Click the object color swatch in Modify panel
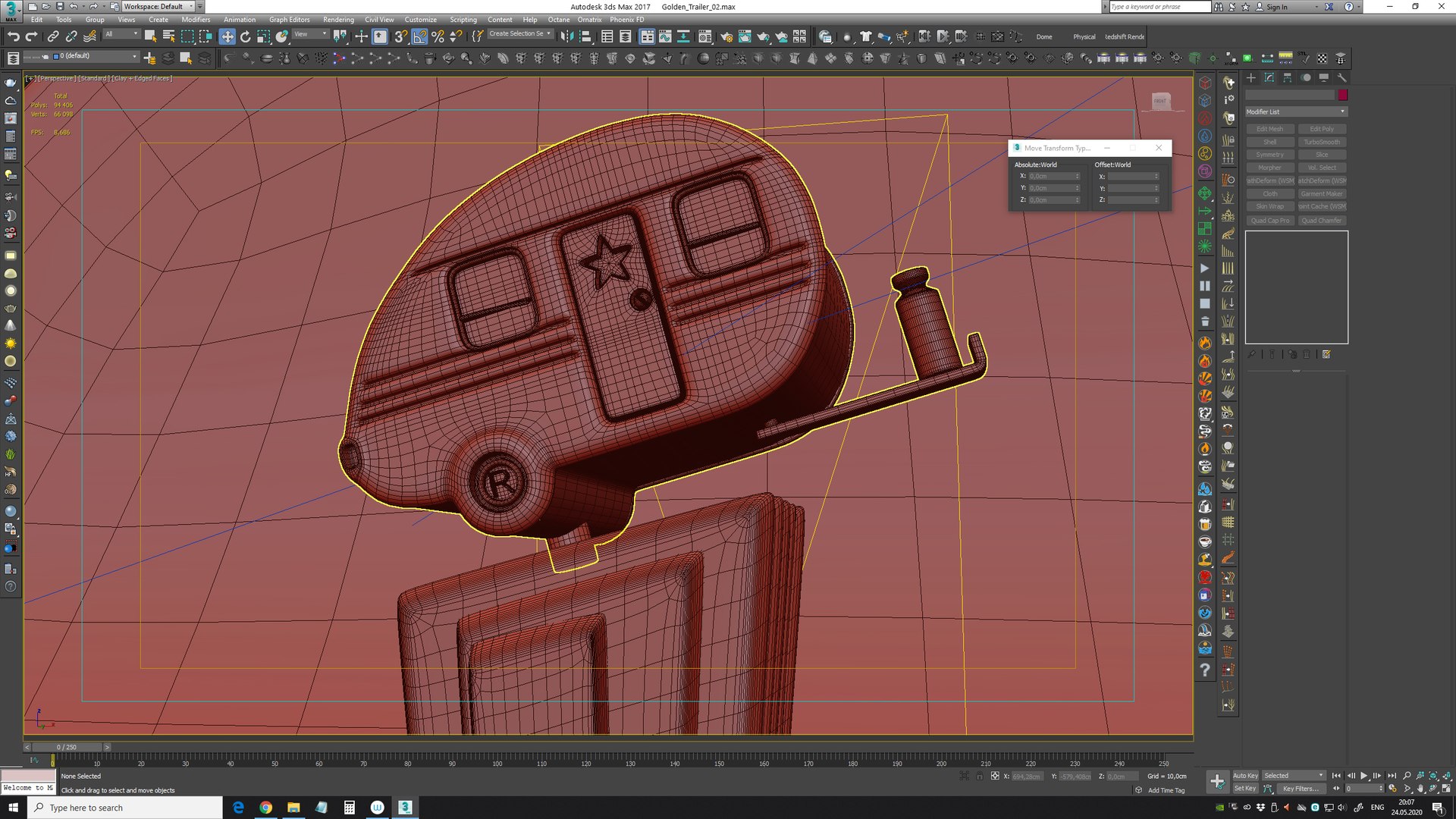The width and height of the screenshot is (1456, 819). click(1342, 95)
